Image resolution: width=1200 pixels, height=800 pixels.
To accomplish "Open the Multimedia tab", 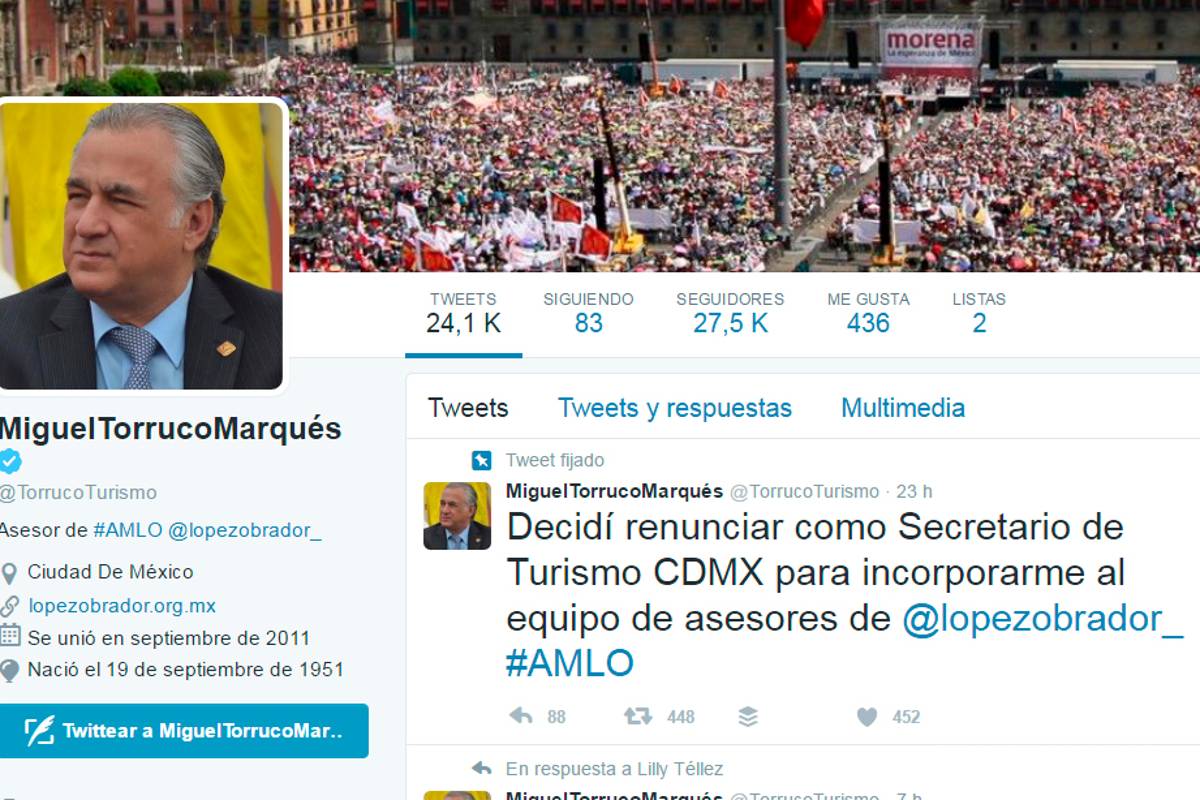I will click(x=903, y=408).
